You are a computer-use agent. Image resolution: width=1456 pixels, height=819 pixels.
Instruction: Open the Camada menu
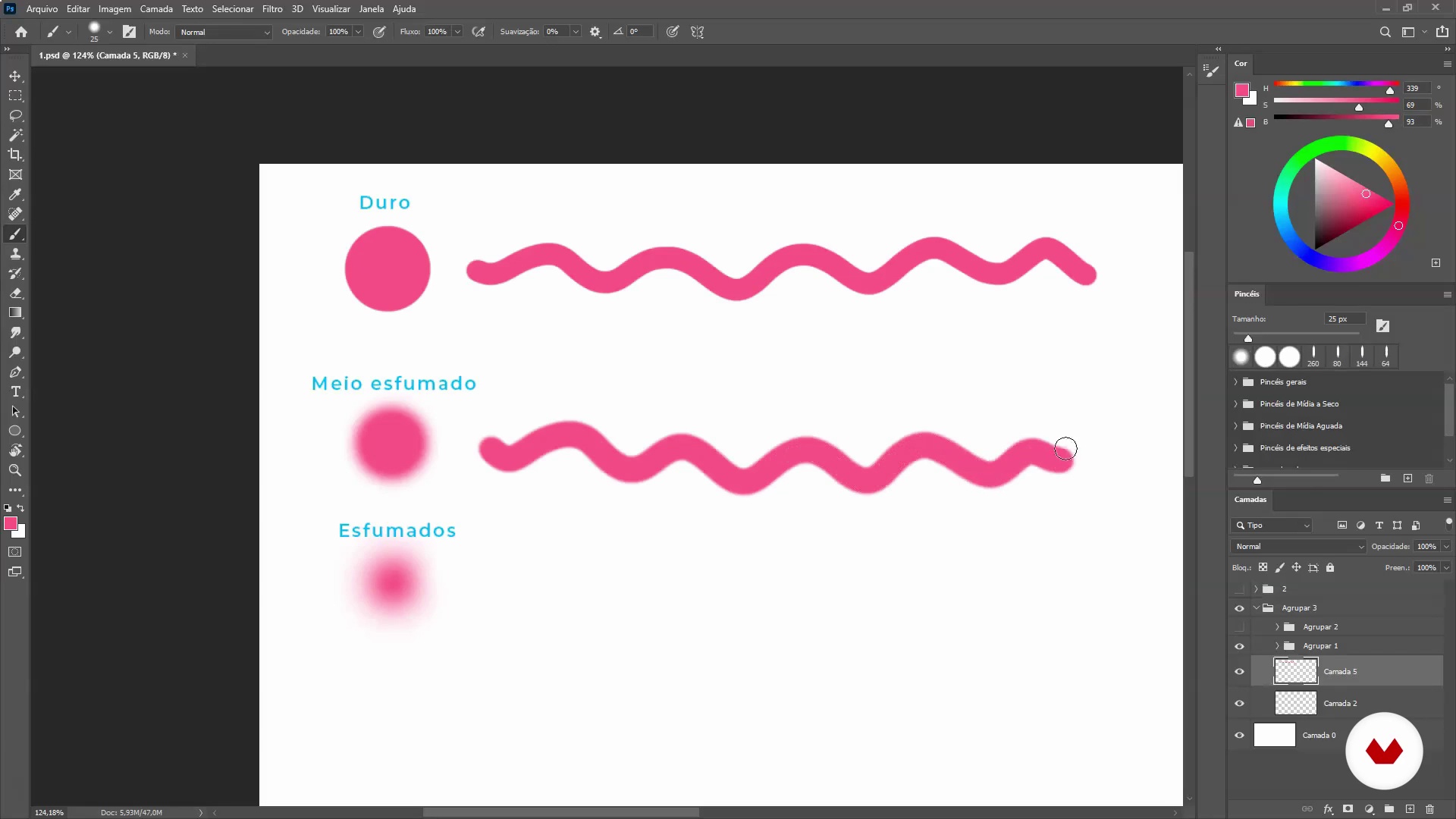click(156, 9)
